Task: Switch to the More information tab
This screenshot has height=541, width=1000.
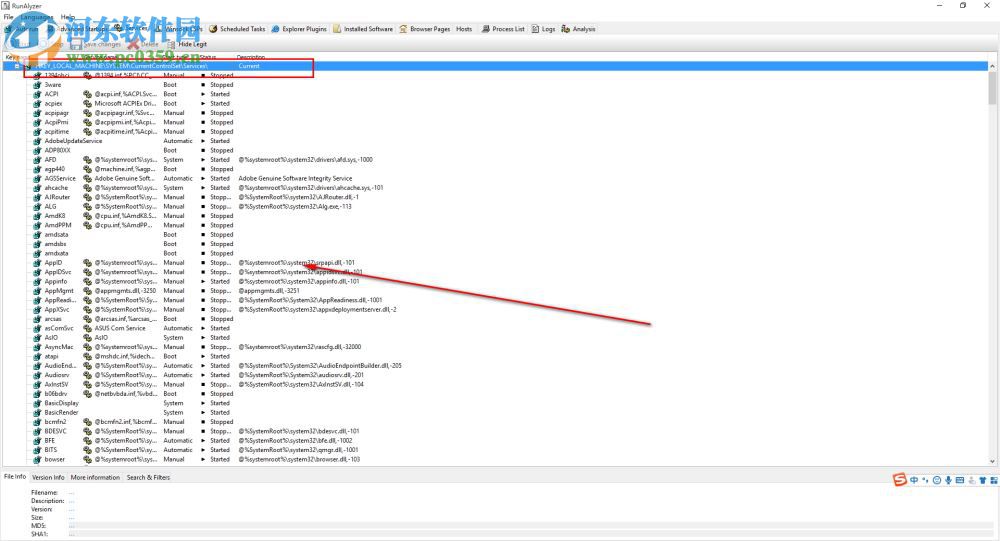Action: tap(95, 477)
